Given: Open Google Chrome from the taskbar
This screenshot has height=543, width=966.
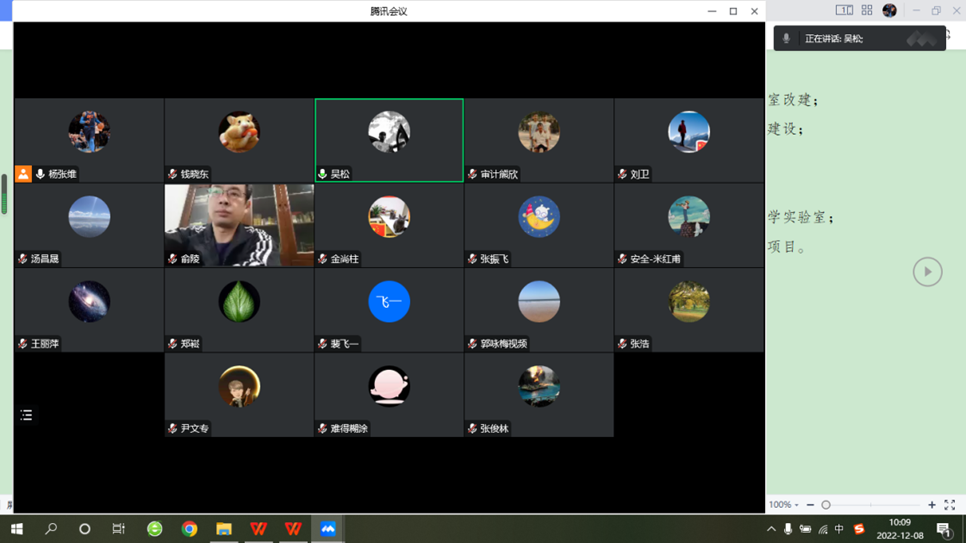Looking at the screenshot, I should coord(189,528).
